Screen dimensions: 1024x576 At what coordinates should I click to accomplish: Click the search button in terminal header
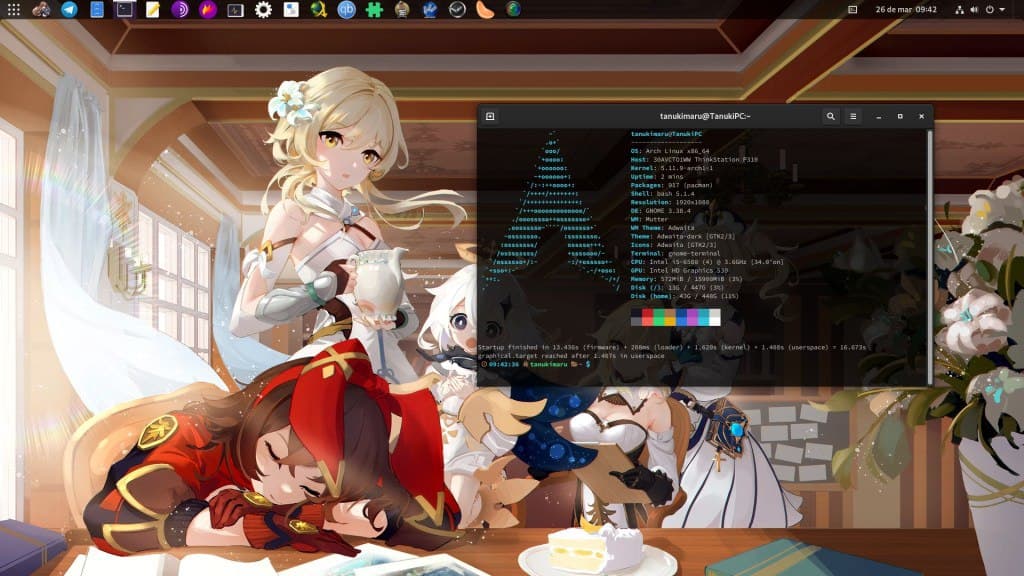coord(830,117)
